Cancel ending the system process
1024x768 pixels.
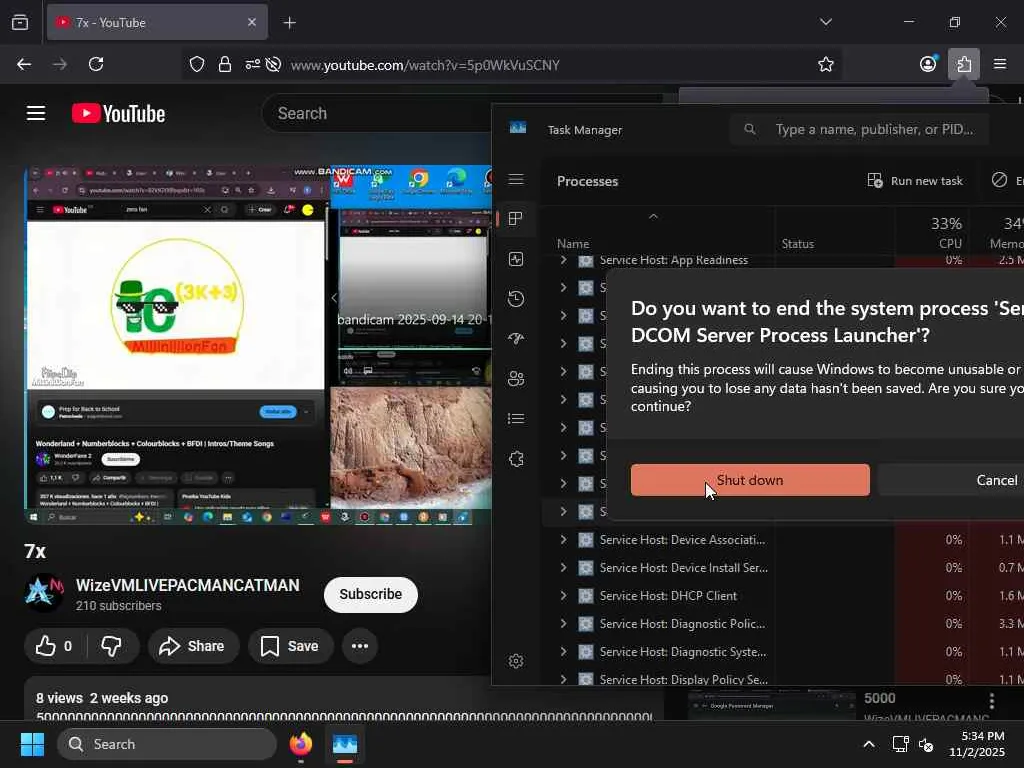(951, 480)
